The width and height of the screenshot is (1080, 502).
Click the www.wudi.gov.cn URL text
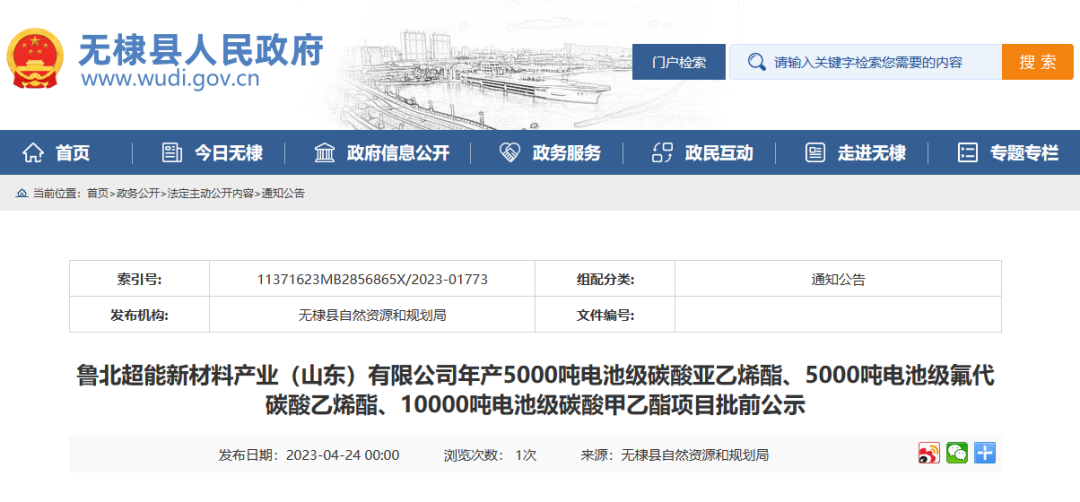[170, 80]
